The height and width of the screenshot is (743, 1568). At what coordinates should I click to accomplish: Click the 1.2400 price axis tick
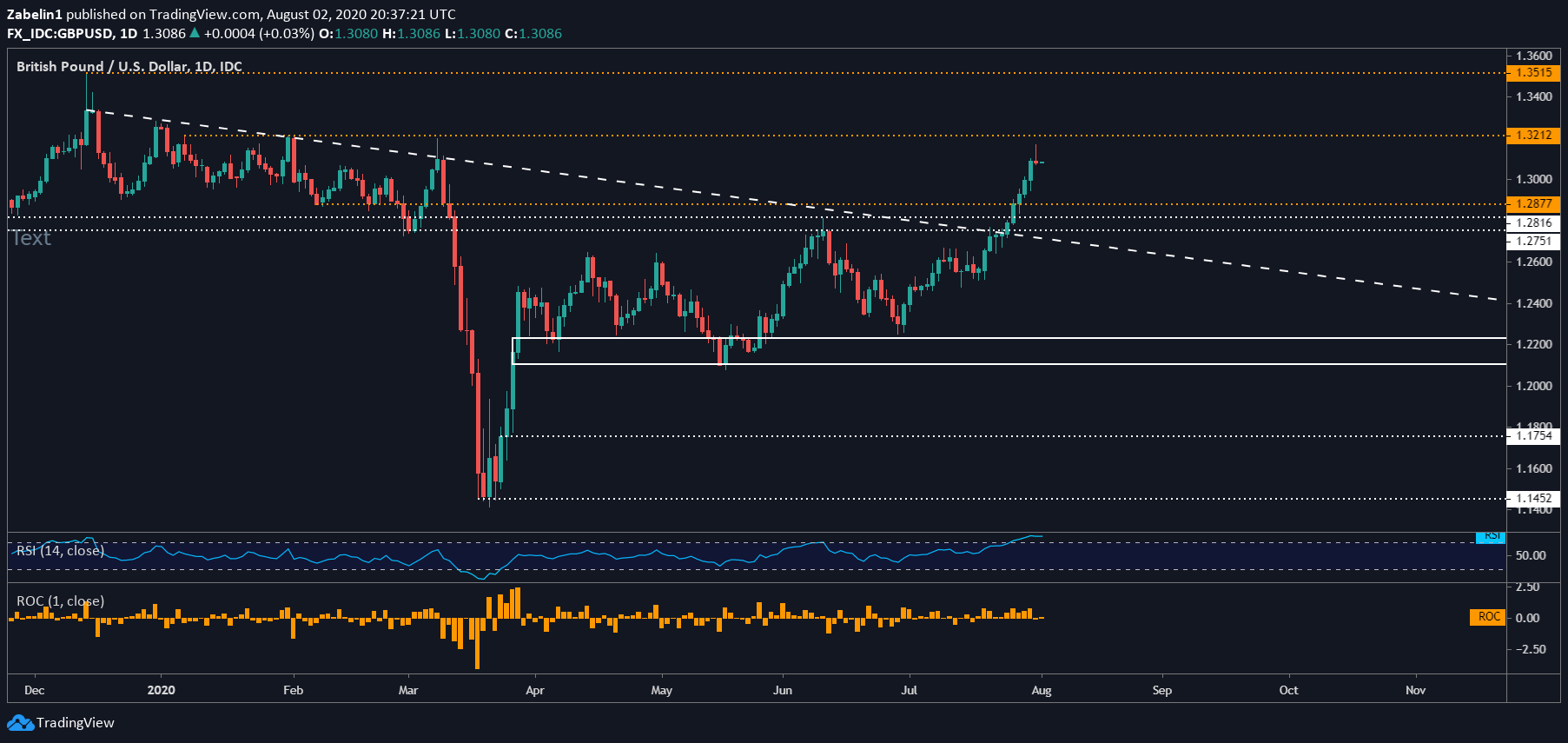click(x=1534, y=303)
